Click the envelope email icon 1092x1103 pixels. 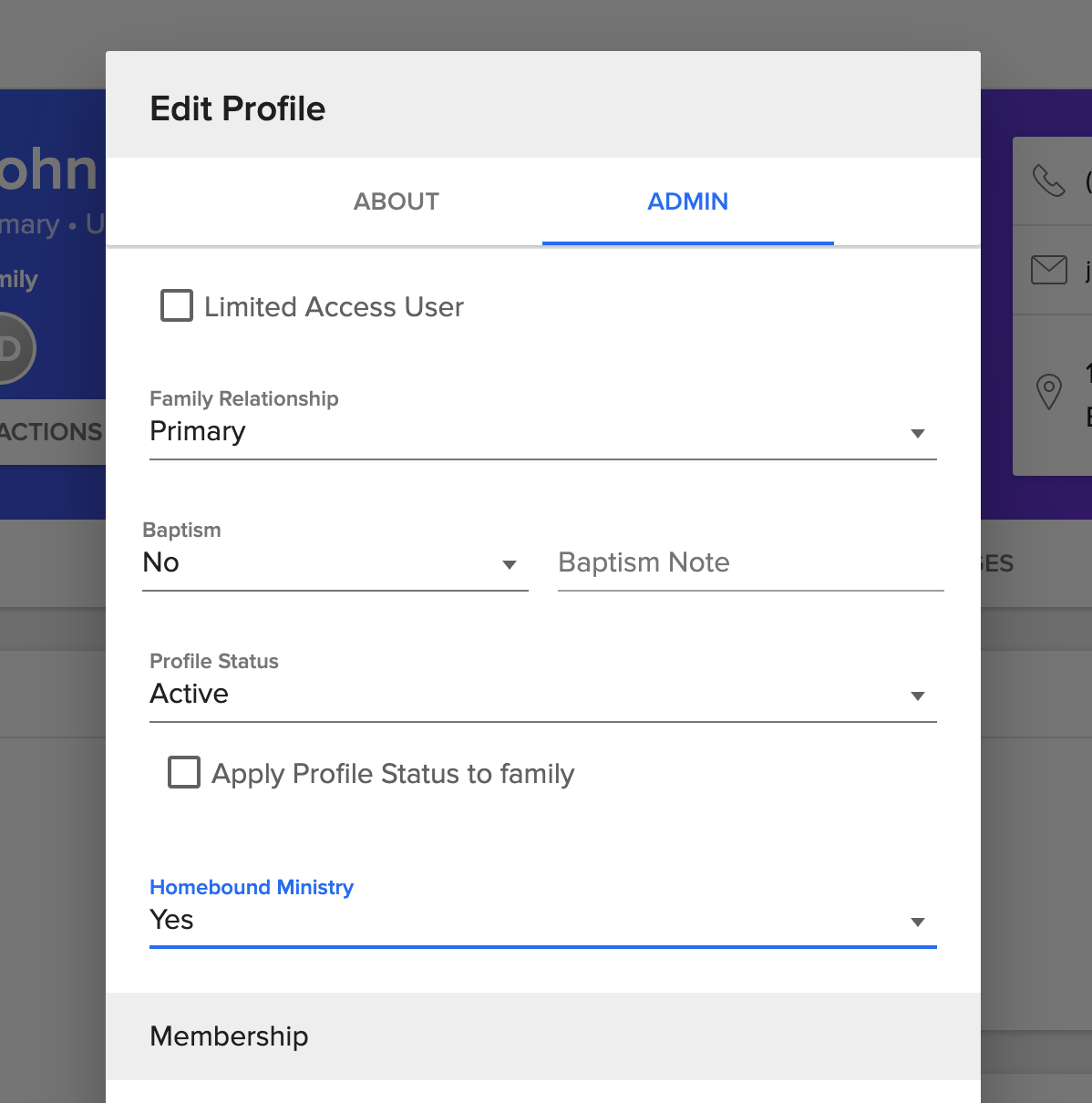(x=1049, y=269)
